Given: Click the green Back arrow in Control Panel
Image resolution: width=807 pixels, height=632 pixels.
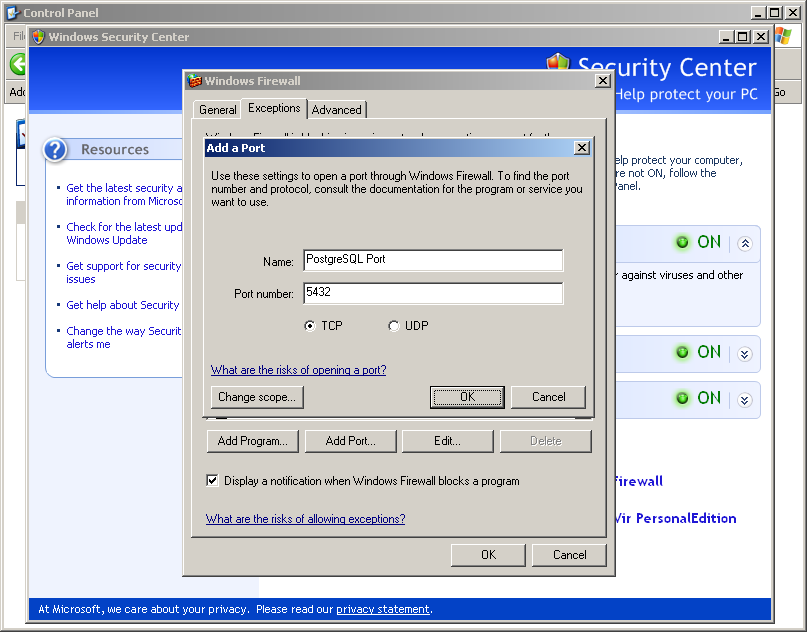Looking at the screenshot, I should (17, 64).
